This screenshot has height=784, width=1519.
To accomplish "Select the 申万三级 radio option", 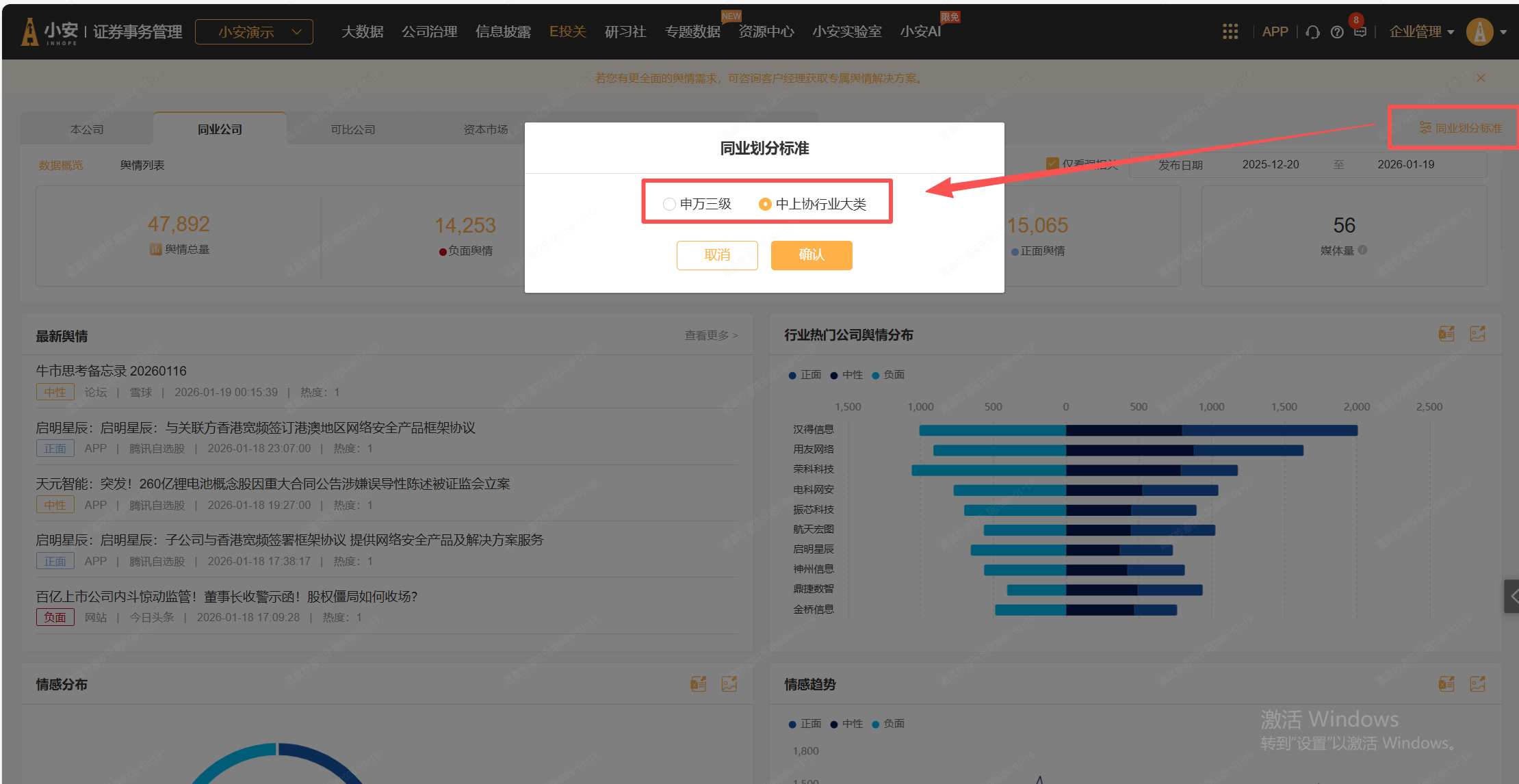I will tap(669, 204).
